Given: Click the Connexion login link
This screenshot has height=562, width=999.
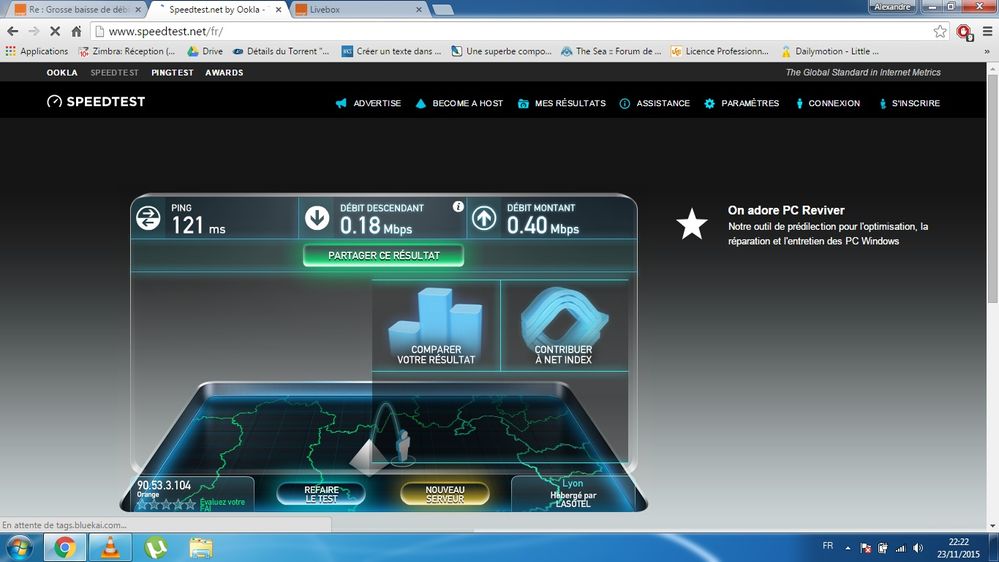Looking at the screenshot, I should tap(828, 103).
